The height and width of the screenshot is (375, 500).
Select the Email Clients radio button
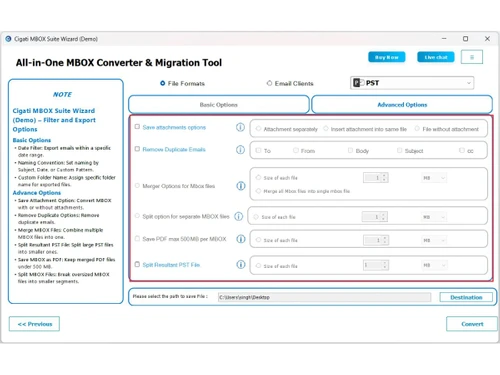(x=269, y=83)
